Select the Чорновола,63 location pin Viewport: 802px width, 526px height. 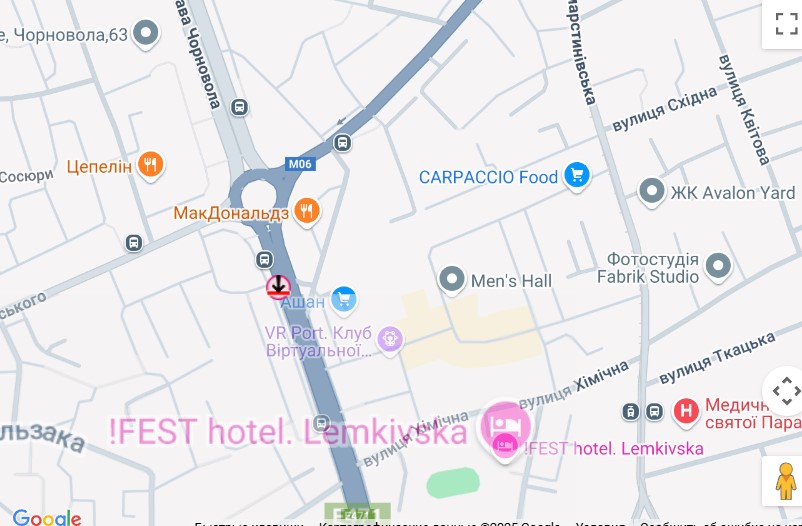146,33
